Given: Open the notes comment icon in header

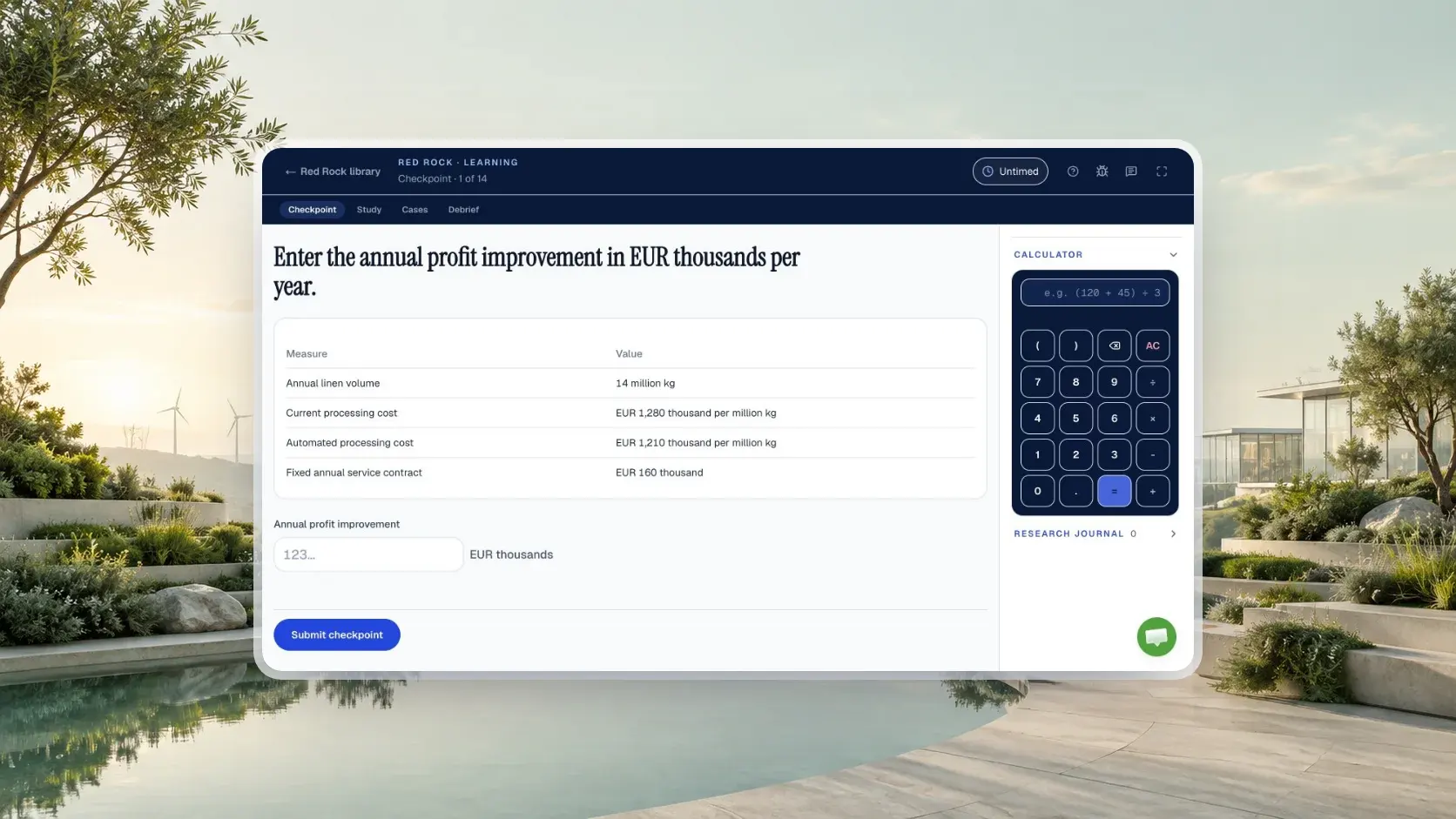Looking at the screenshot, I should click(1131, 171).
